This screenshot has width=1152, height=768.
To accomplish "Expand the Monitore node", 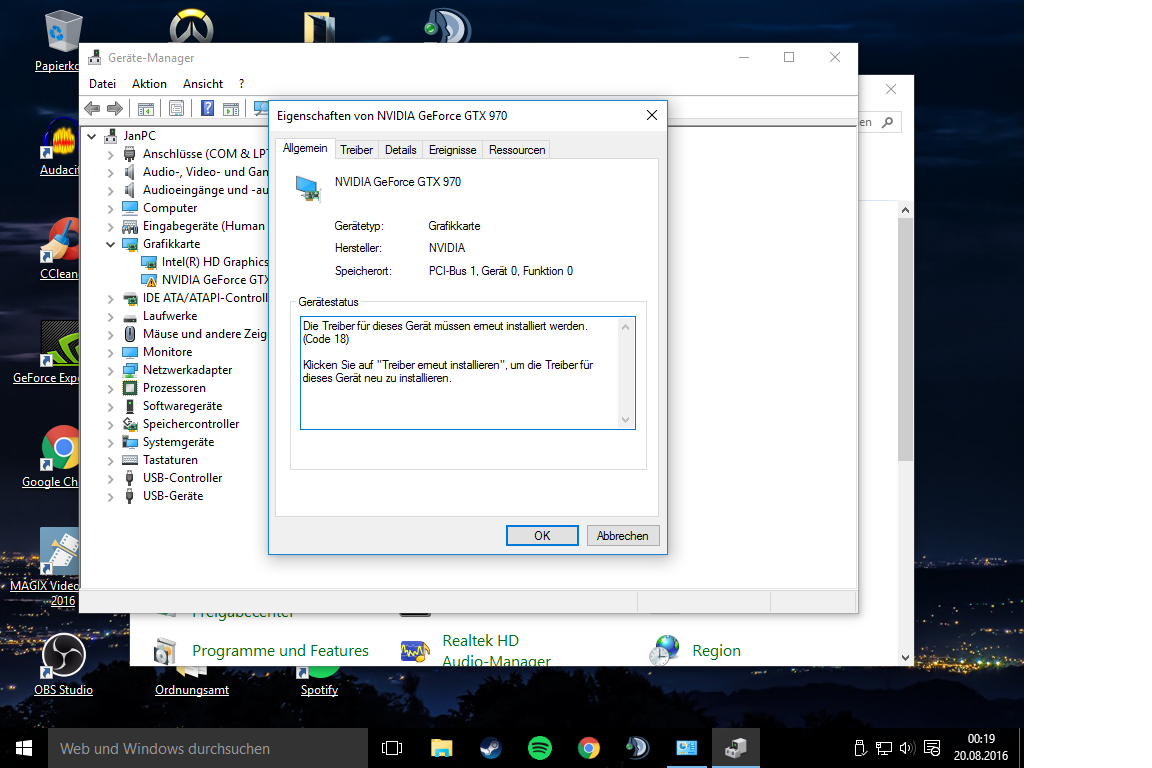I will point(110,352).
